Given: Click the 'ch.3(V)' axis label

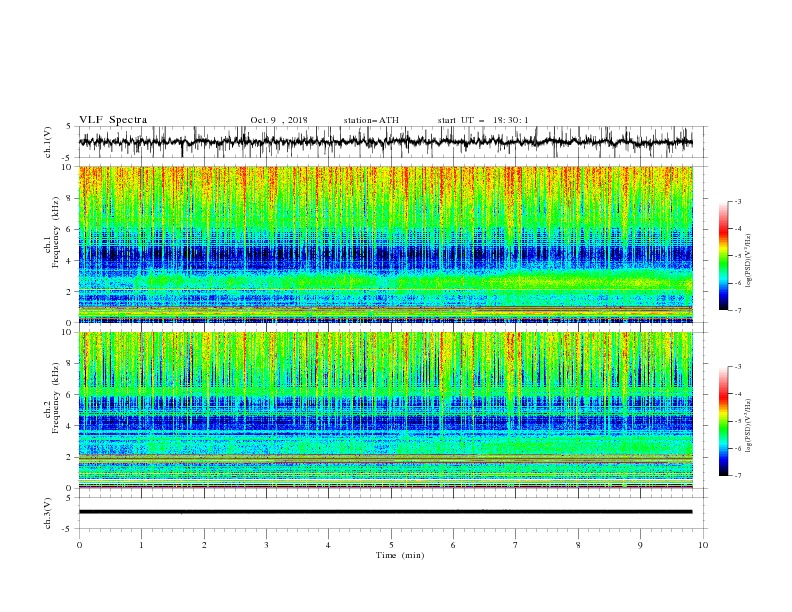Looking at the screenshot, I should [48, 513].
